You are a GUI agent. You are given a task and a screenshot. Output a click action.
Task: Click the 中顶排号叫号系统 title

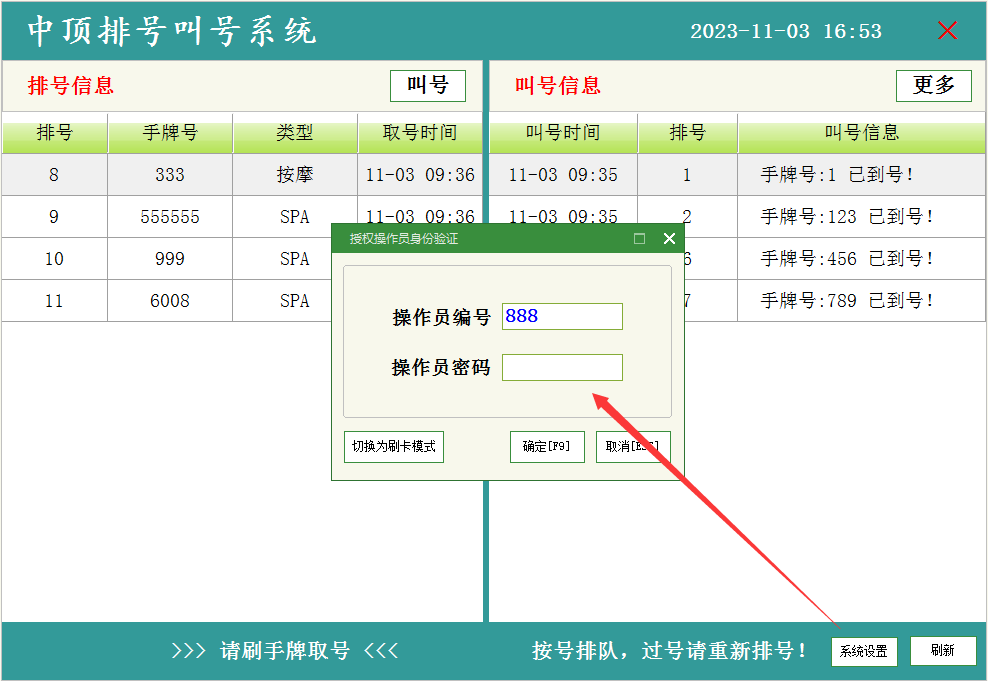pyautogui.click(x=171, y=31)
